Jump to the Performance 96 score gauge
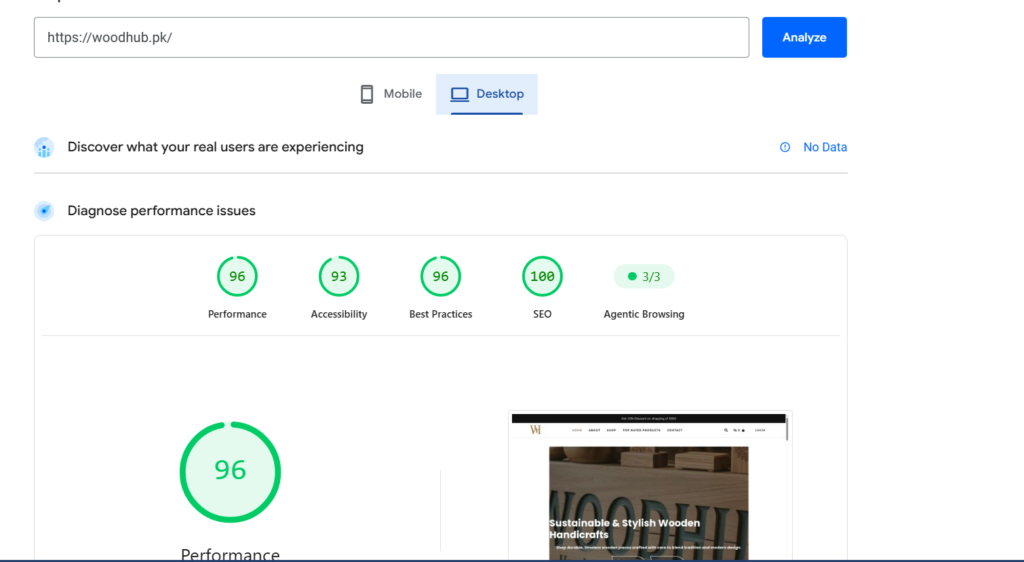The width and height of the screenshot is (1024, 562). coord(237,276)
